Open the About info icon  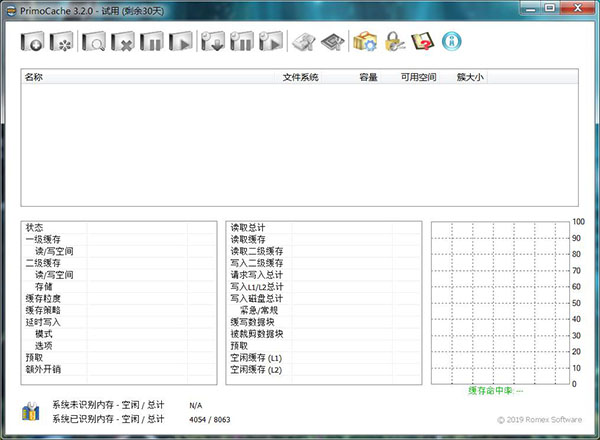(x=452, y=41)
